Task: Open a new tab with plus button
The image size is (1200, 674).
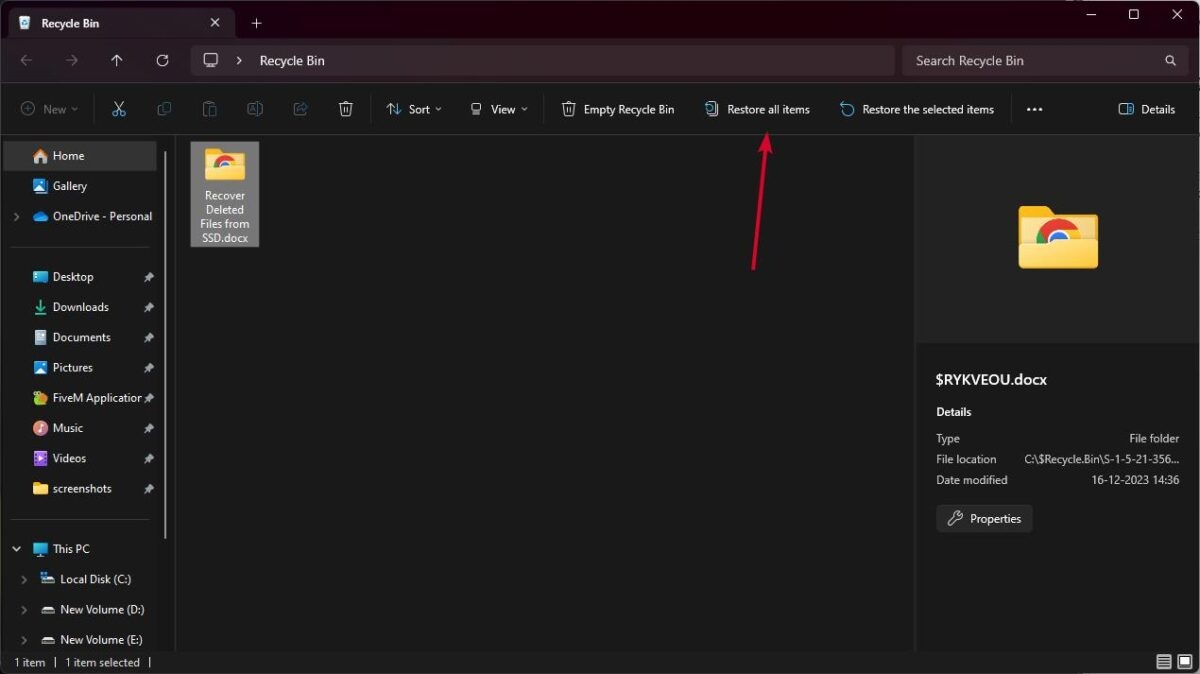Action: pos(256,23)
